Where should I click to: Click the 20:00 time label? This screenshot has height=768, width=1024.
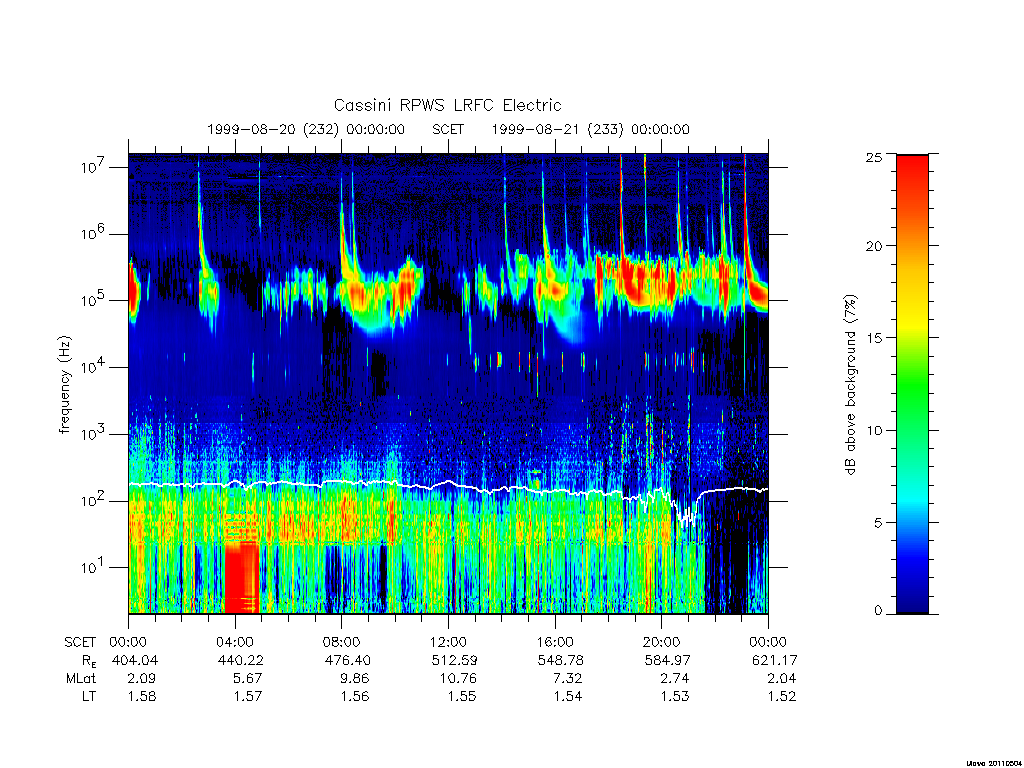(662, 642)
